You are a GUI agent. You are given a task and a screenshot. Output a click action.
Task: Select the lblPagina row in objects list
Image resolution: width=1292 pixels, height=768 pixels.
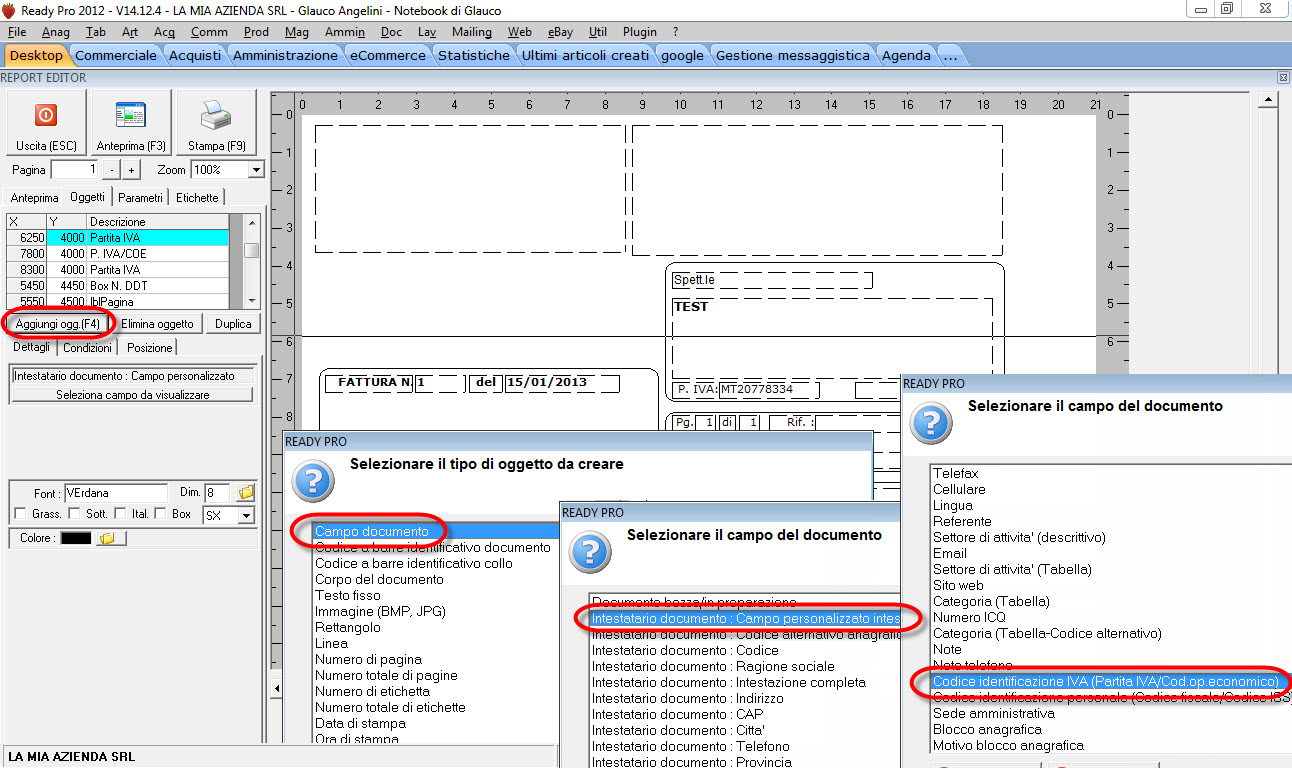118,301
